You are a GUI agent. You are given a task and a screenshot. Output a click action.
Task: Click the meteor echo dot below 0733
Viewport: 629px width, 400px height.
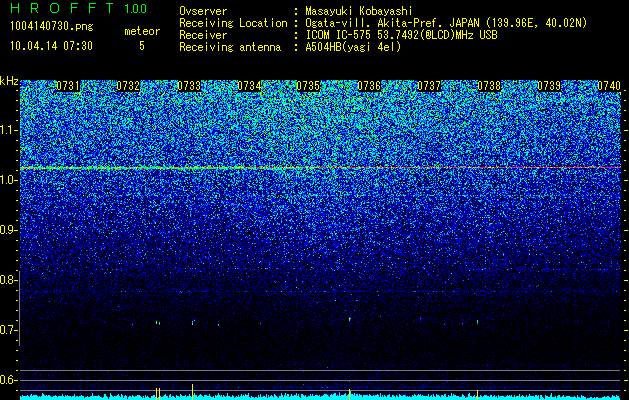click(x=193, y=322)
